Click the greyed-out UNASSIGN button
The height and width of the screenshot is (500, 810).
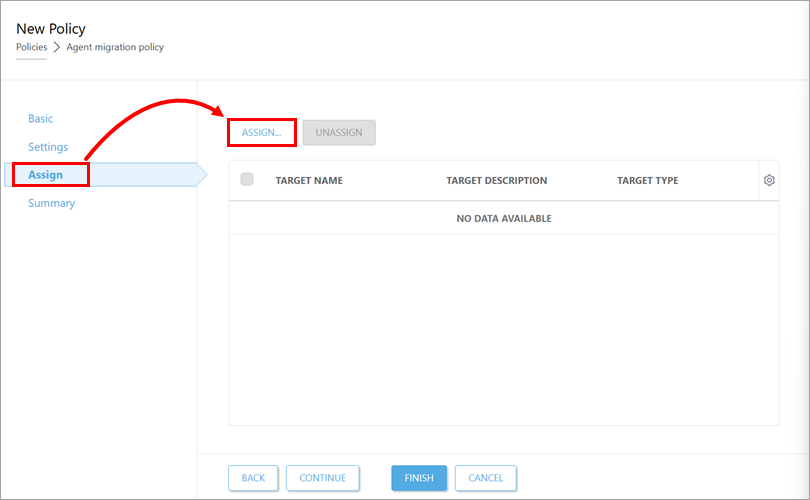click(x=339, y=132)
